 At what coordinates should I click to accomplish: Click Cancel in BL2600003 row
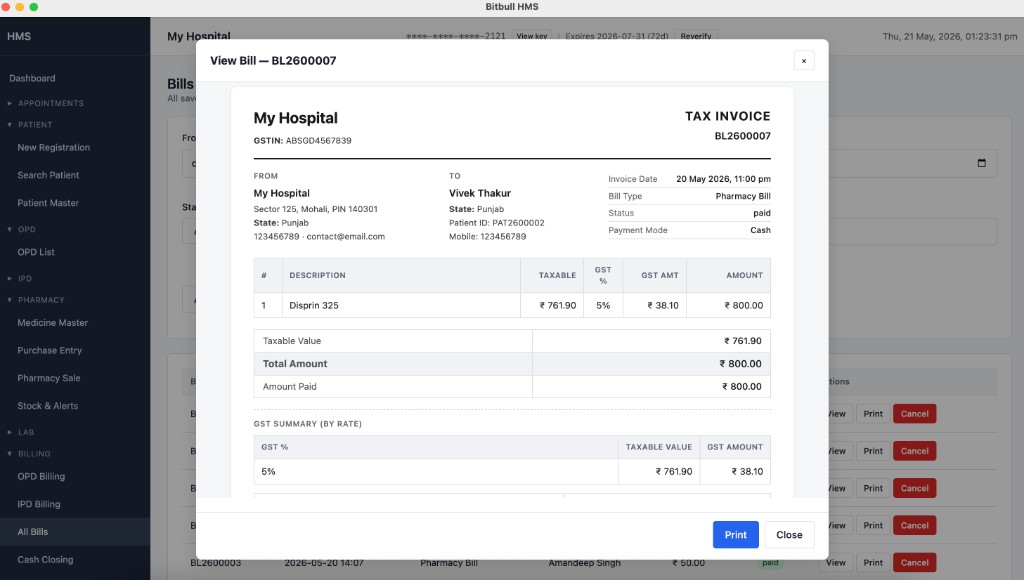914,562
